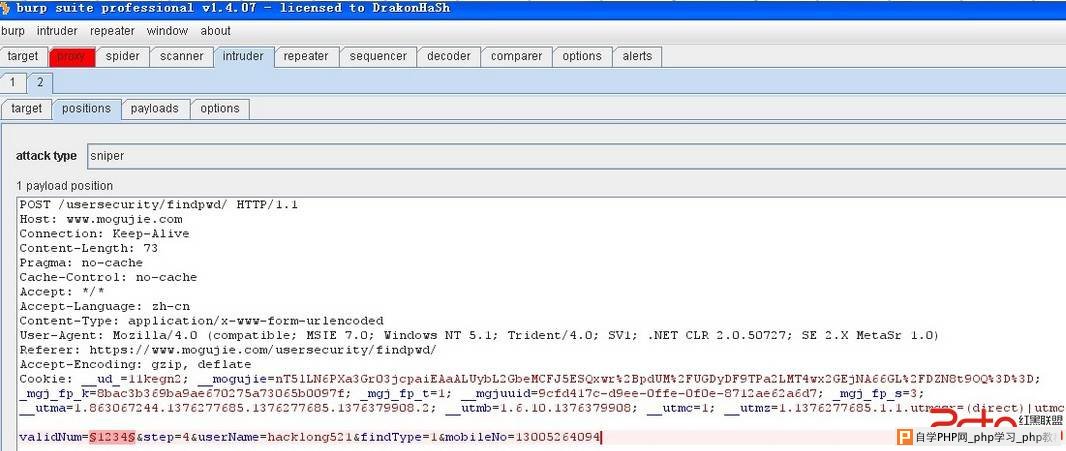1066x451 pixels.
Task: Click the Host: www.mogujie.com header line
Action: pyautogui.click(x=101, y=219)
